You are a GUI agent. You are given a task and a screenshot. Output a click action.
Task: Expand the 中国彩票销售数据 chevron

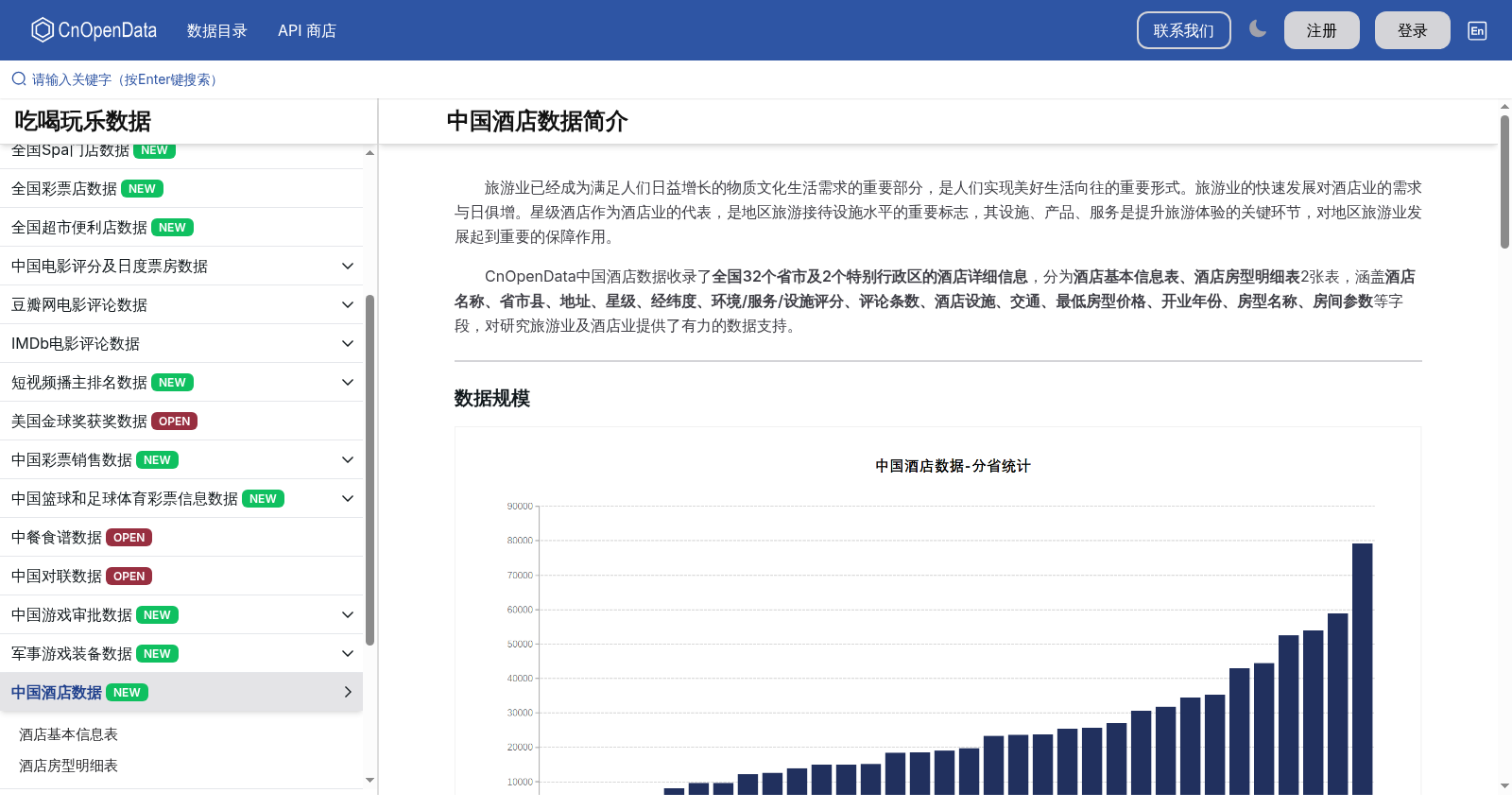coord(348,459)
